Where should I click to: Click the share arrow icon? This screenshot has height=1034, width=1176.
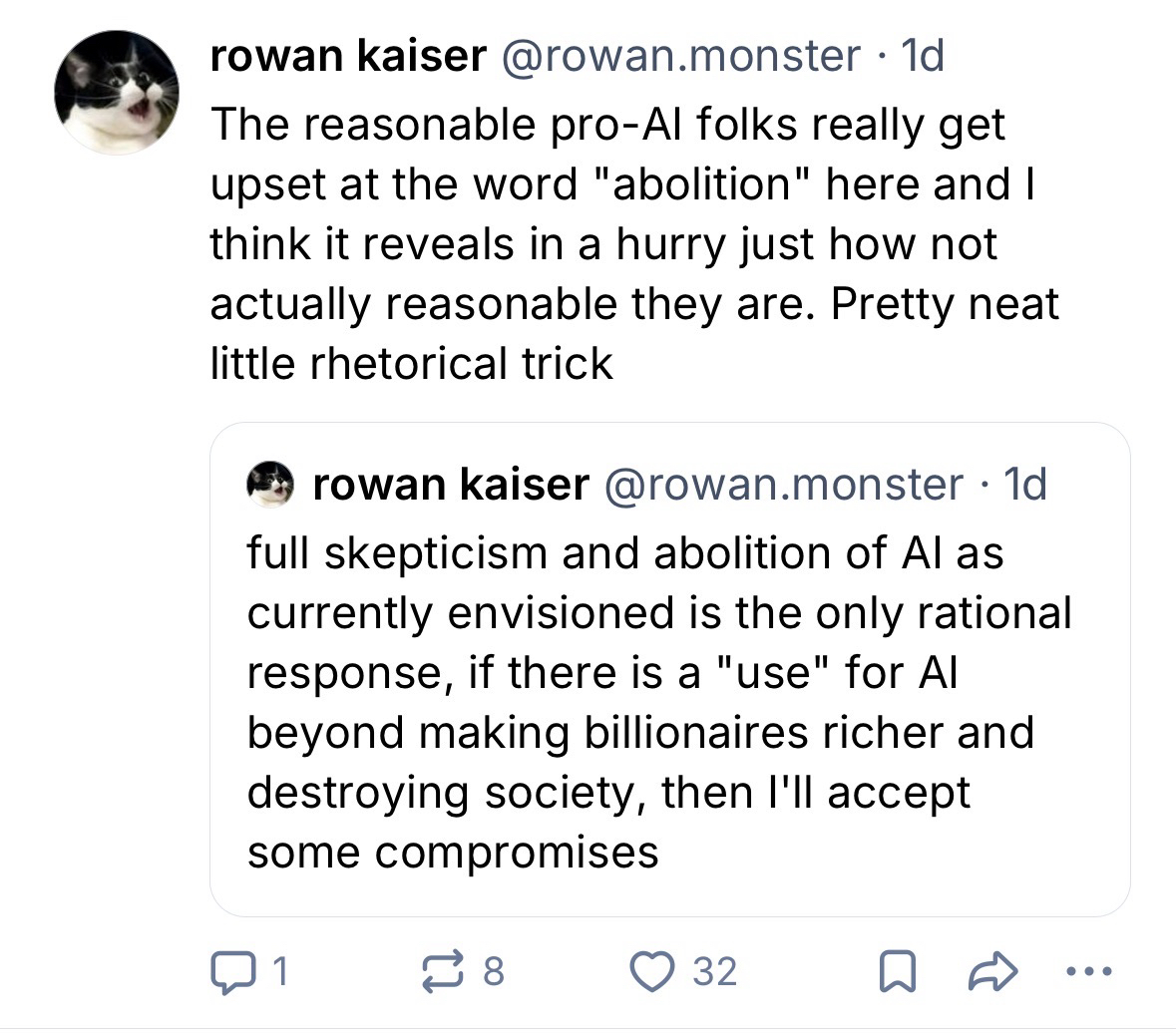pyautogui.click(x=992, y=971)
